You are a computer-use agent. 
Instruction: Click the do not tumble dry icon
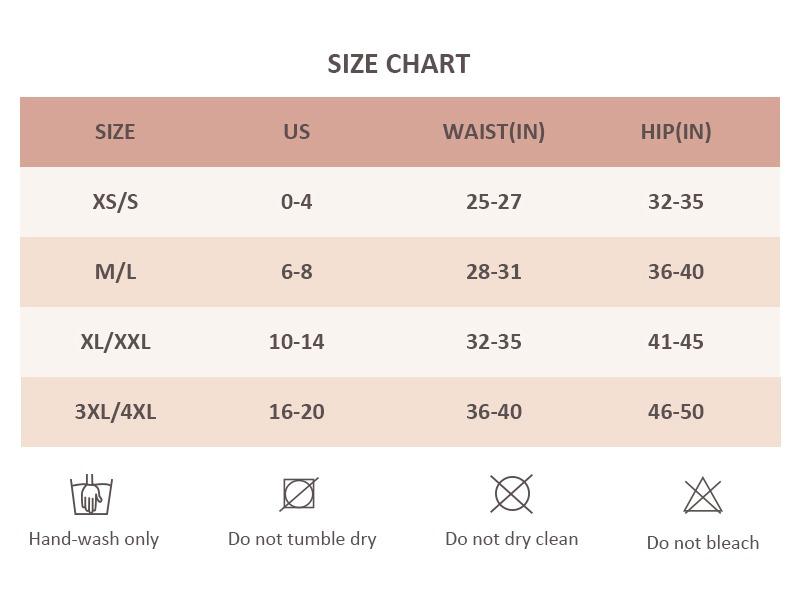[299, 494]
